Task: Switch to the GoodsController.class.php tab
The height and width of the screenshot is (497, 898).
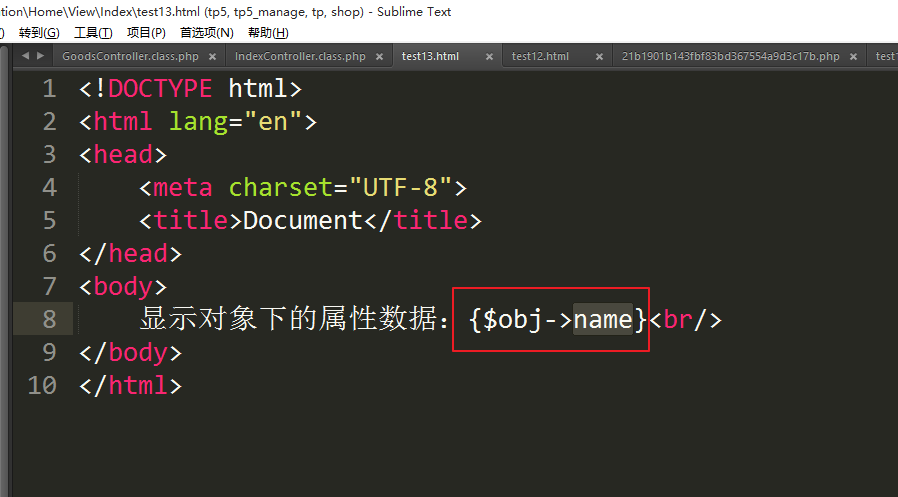Action: (130, 57)
